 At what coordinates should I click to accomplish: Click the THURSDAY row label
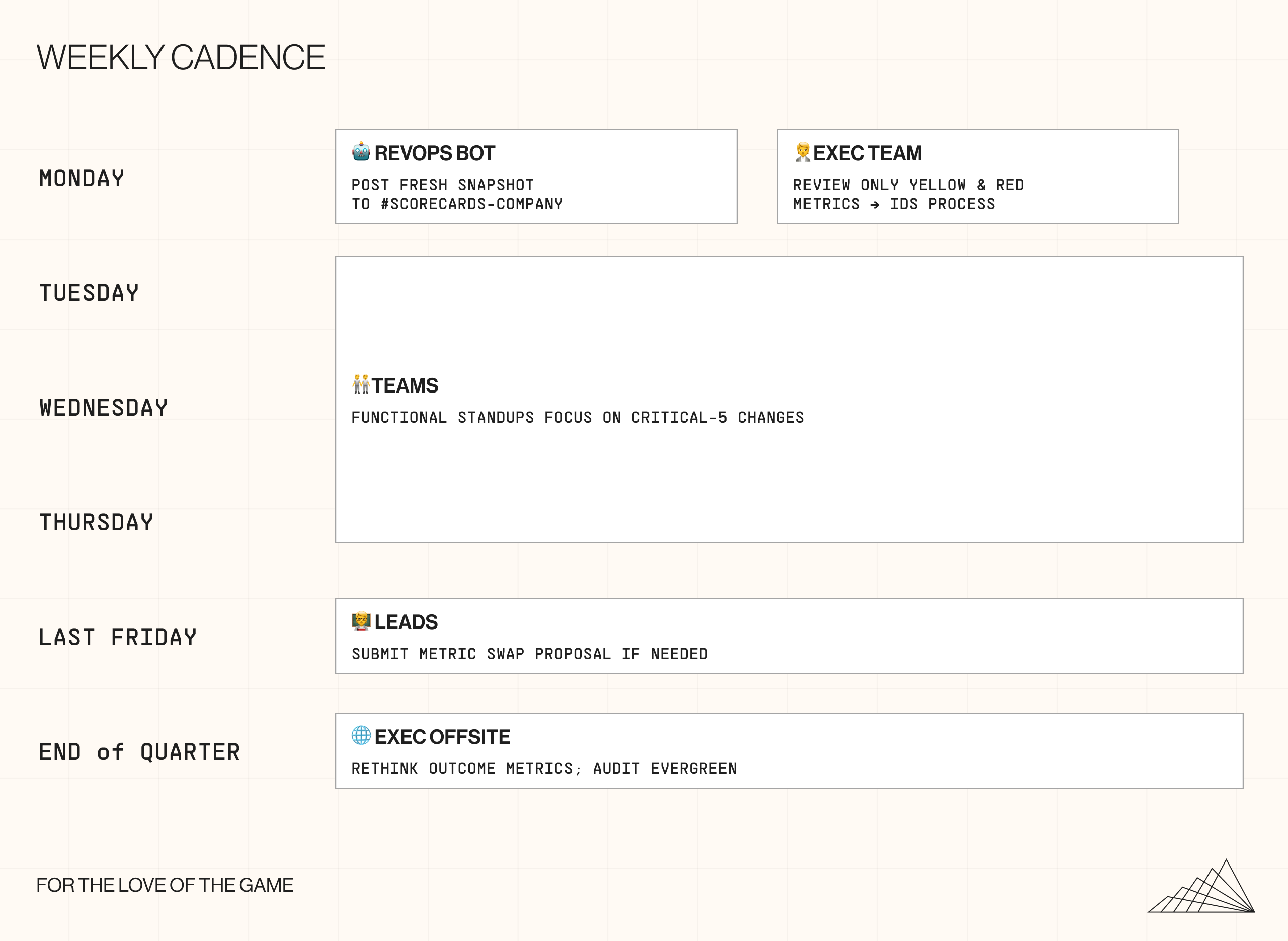96,523
